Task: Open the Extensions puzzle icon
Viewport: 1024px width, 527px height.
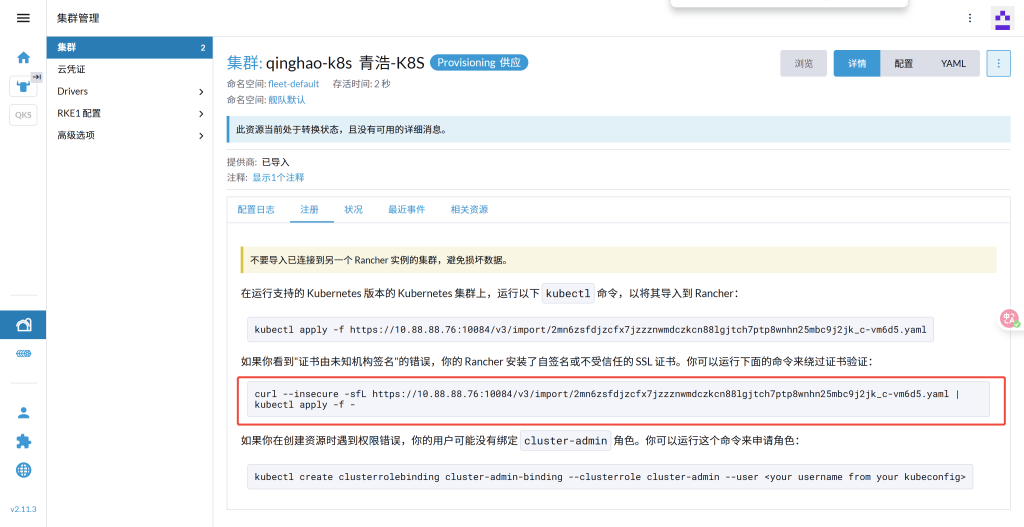Action: (23, 441)
